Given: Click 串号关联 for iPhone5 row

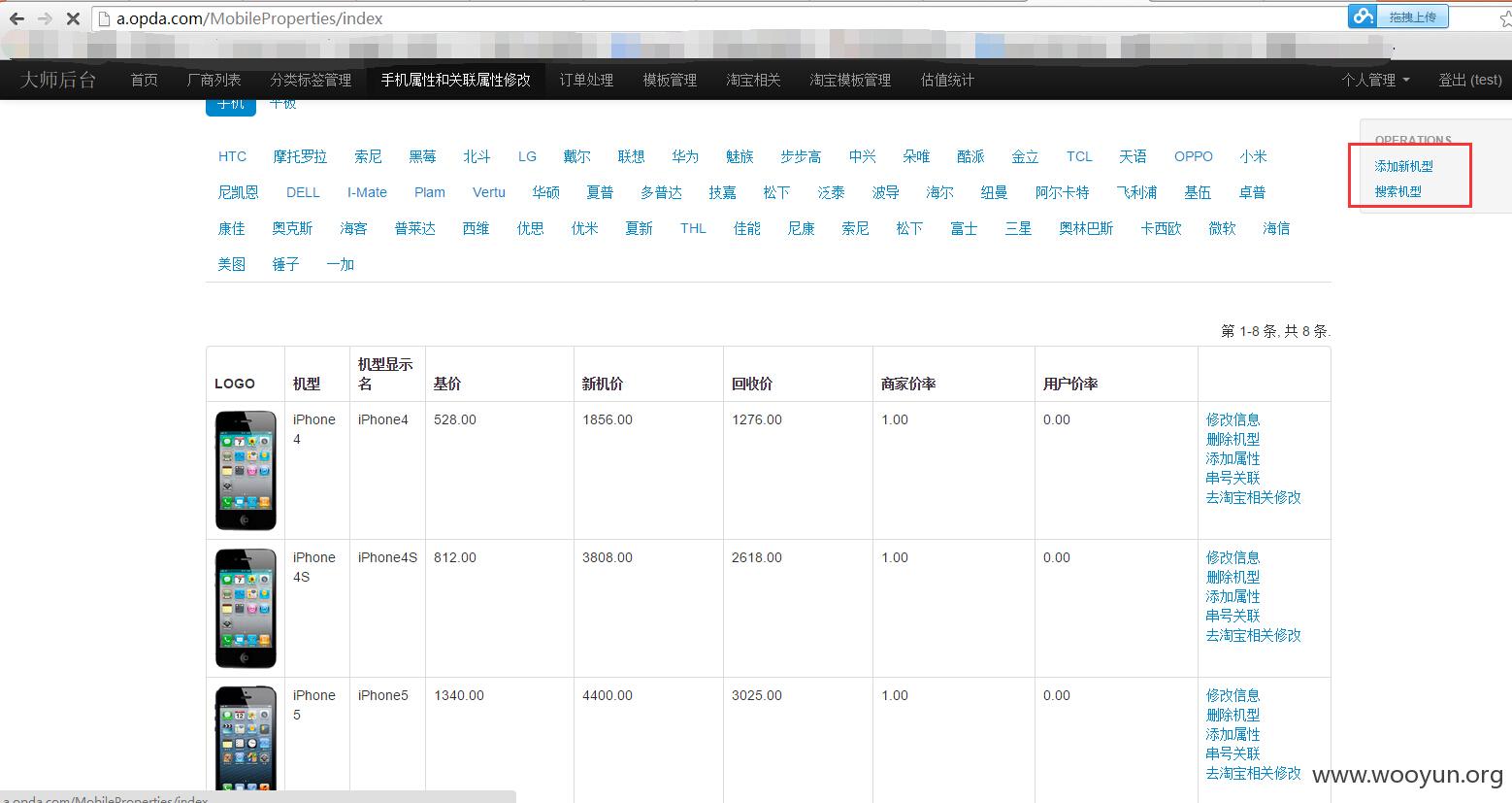Looking at the screenshot, I should (x=1233, y=753).
